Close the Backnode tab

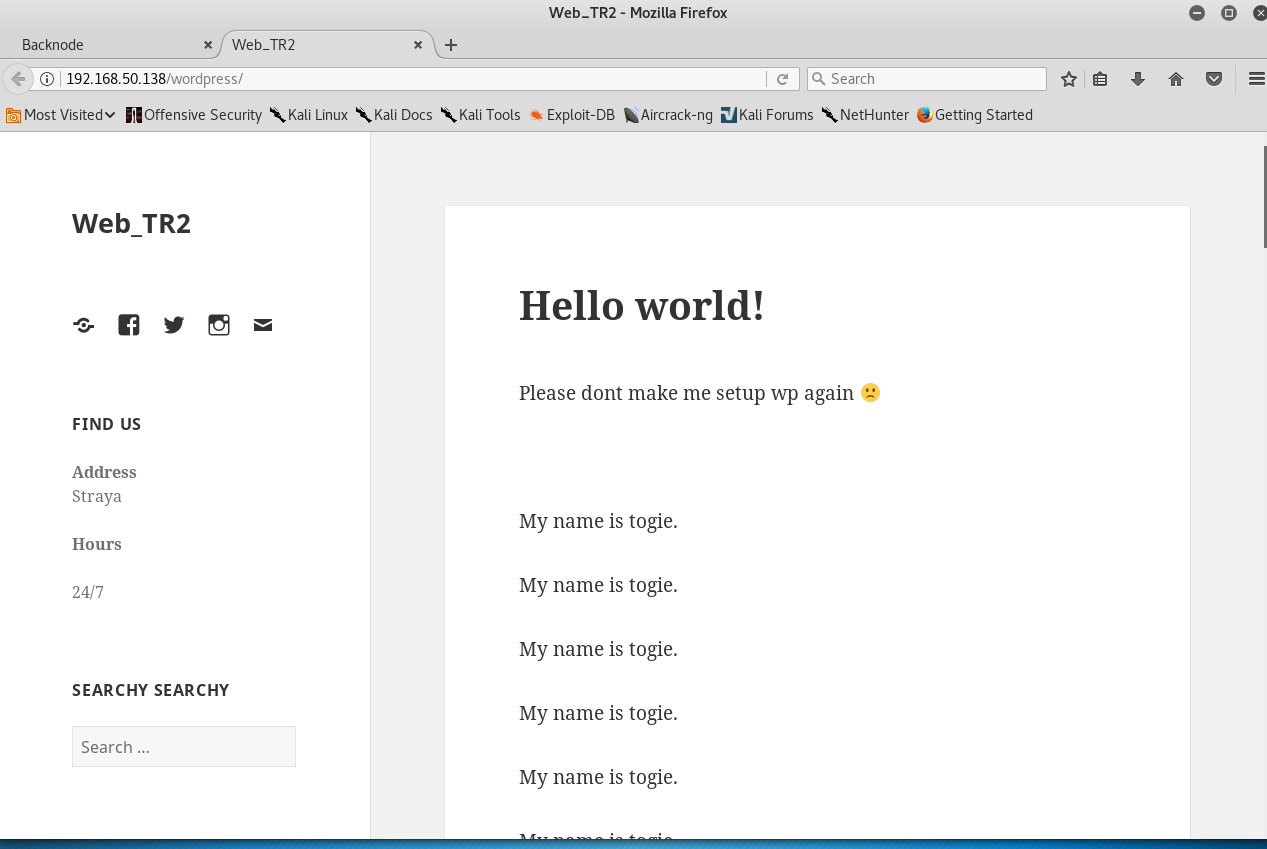tap(208, 45)
